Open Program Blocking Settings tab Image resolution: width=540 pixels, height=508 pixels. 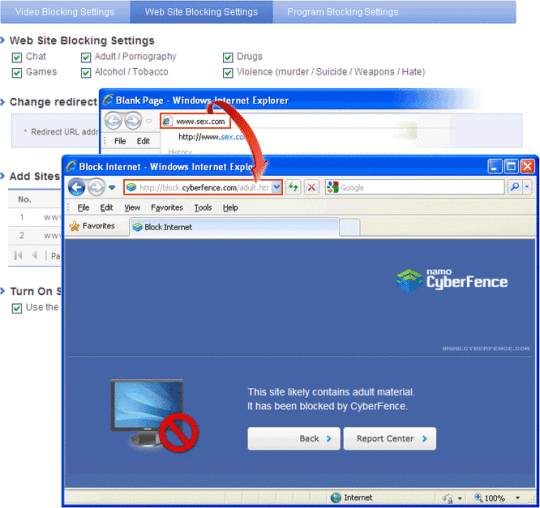pyautogui.click(x=343, y=12)
